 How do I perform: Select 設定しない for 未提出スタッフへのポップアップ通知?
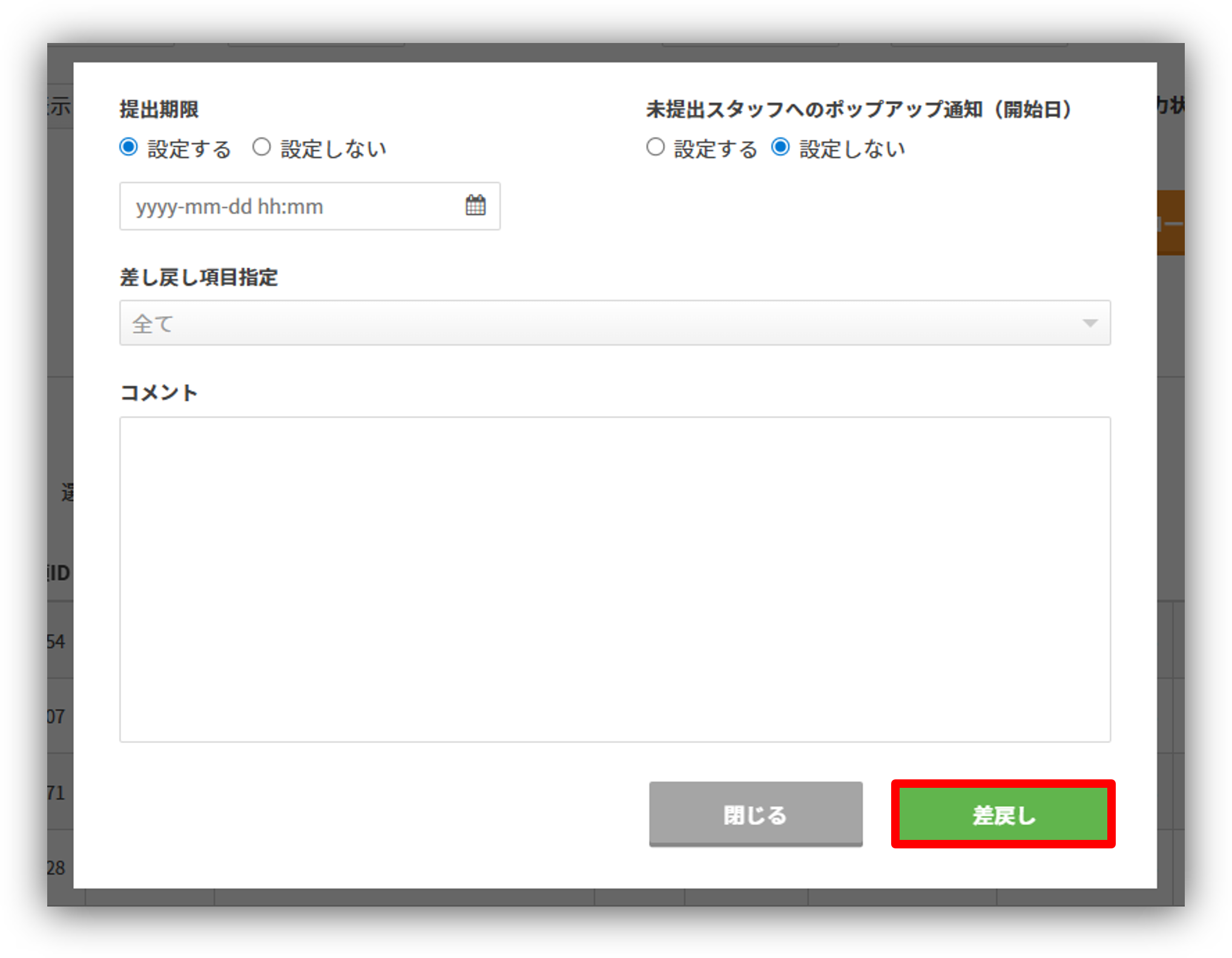pyautogui.click(x=781, y=147)
